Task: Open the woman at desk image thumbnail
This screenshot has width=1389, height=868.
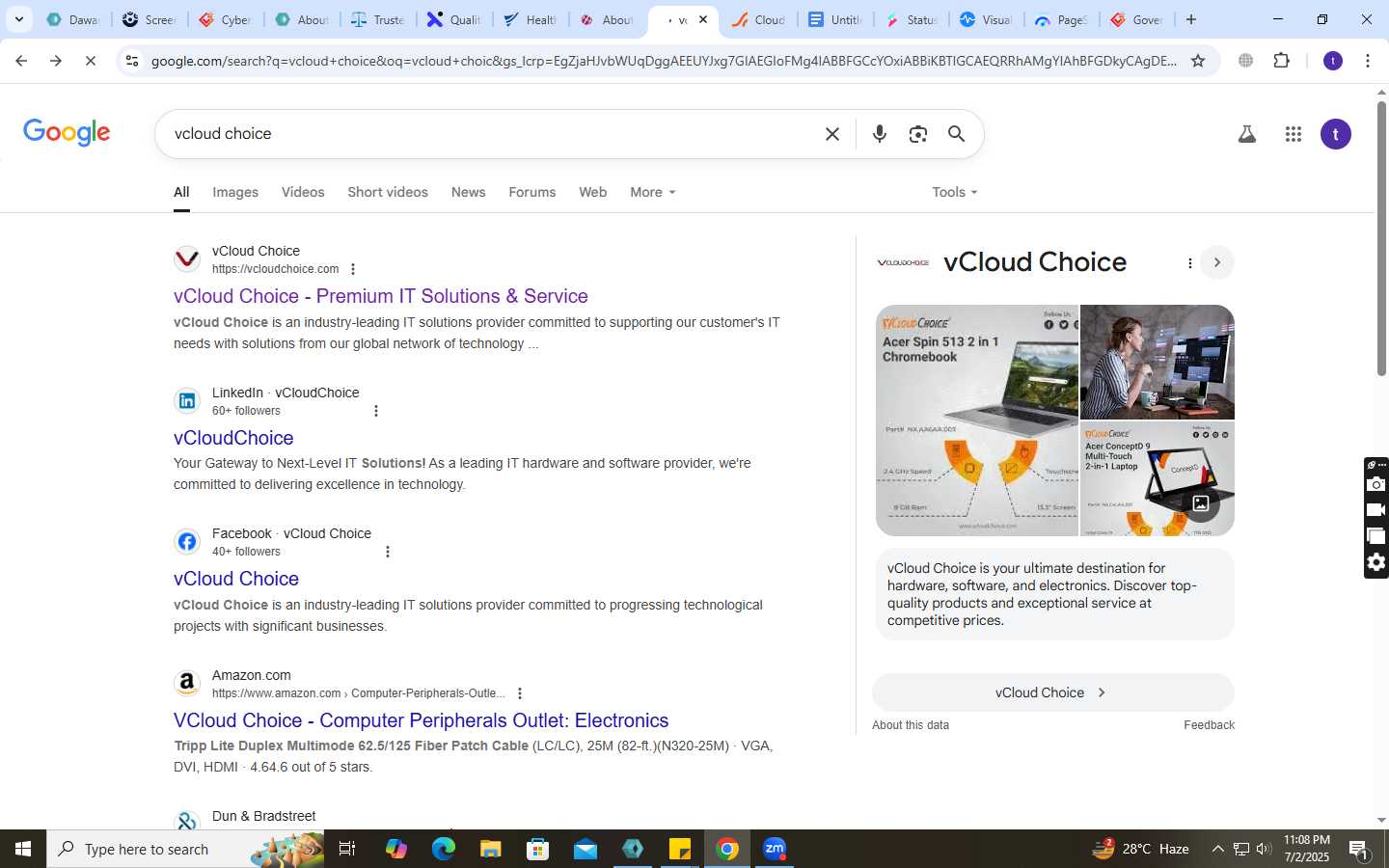Action: pos(1157,362)
